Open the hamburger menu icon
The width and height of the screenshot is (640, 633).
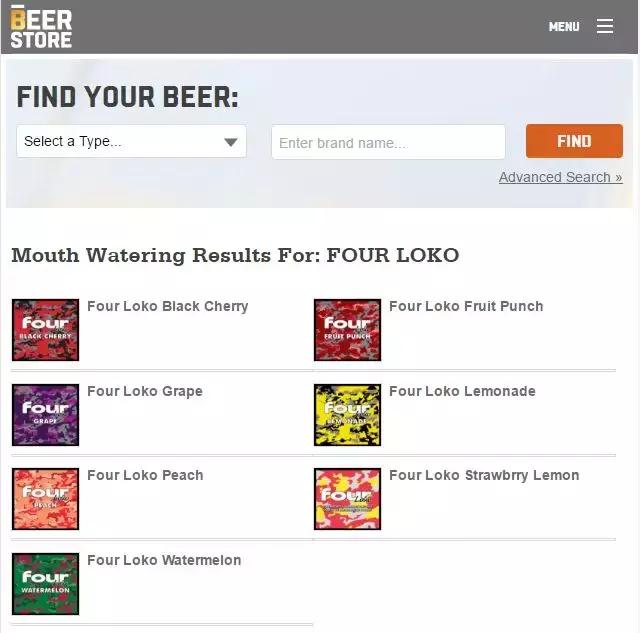coord(605,27)
